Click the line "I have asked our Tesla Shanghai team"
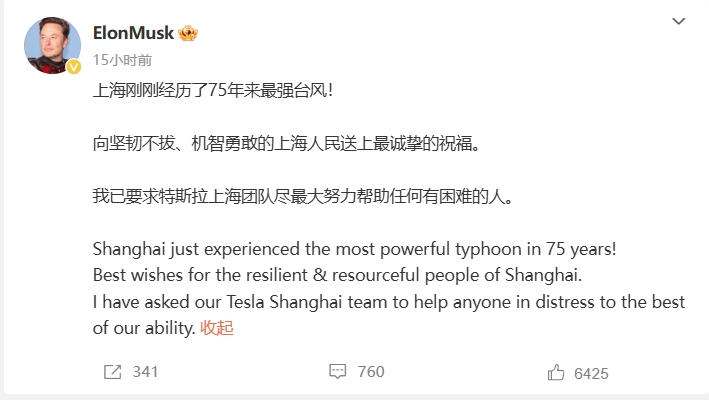 (400, 301)
